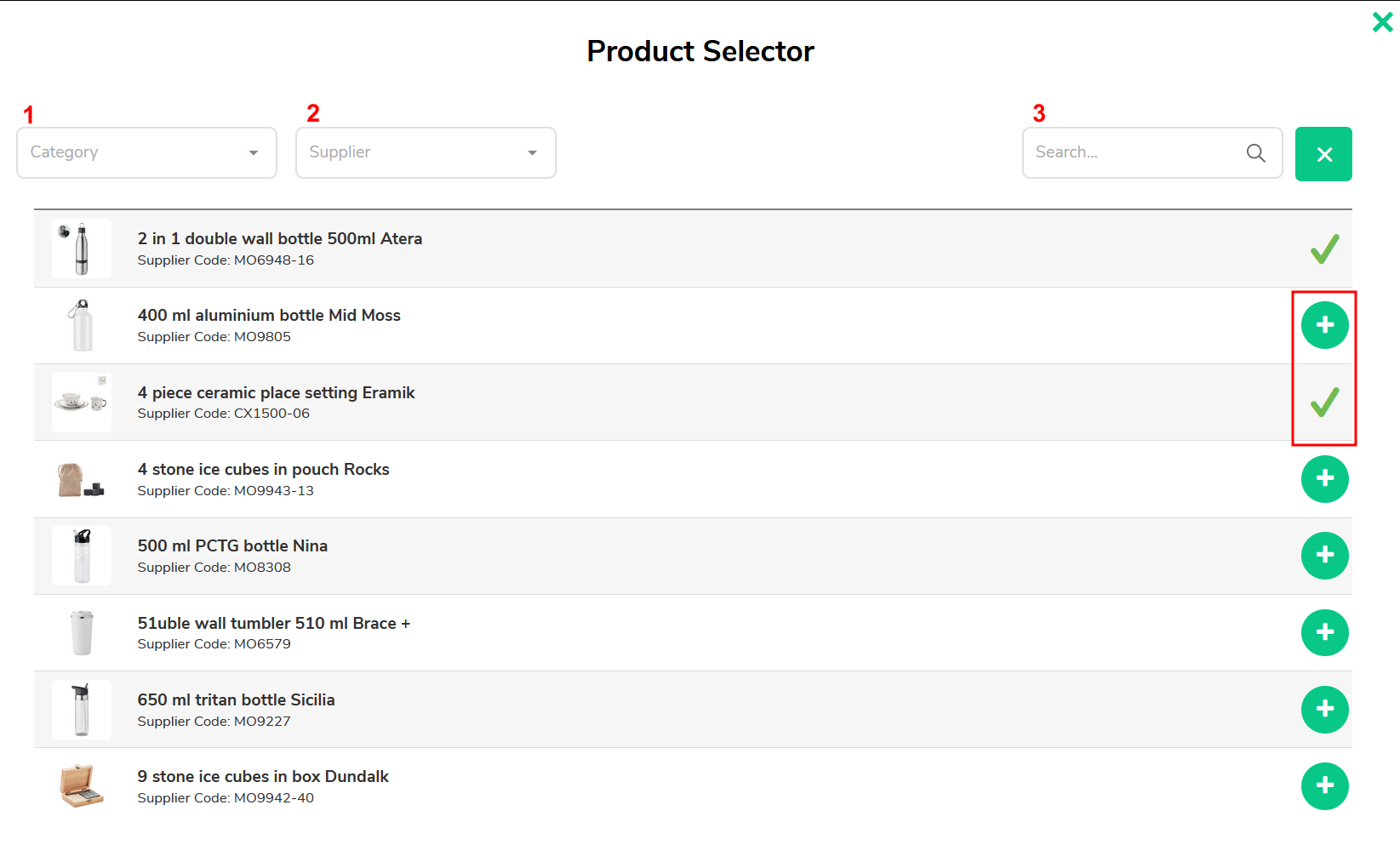The height and width of the screenshot is (845, 1400).
Task: View the Atera bottle product thumbnail
Action: click(x=82, y=248)
